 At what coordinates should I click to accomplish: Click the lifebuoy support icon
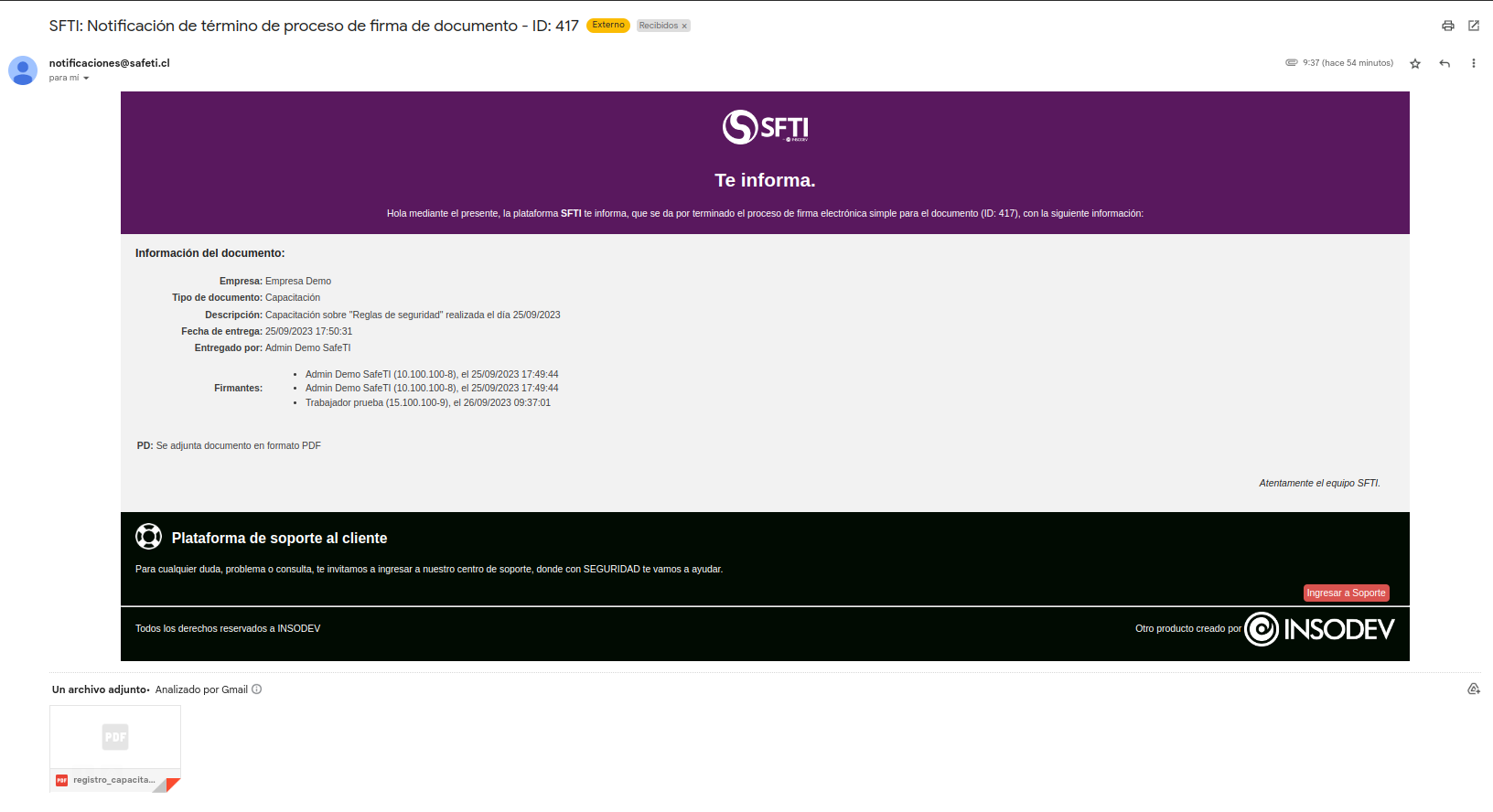pos(148,537)
